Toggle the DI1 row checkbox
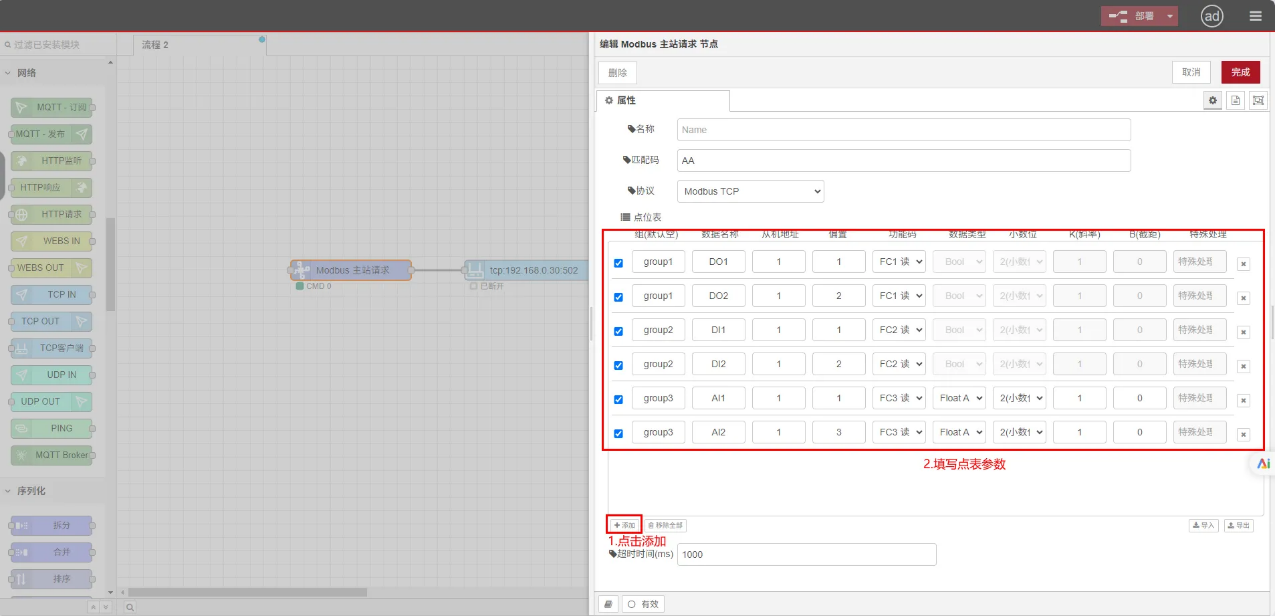The image size is (1275, 616). [x=618, y=331]
